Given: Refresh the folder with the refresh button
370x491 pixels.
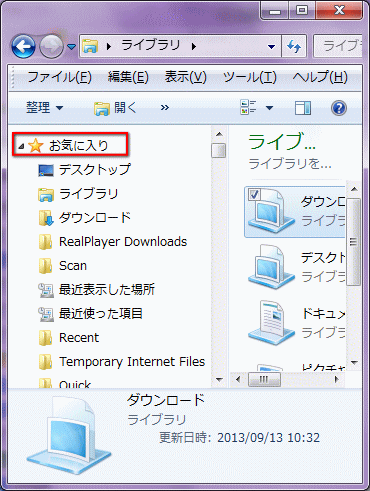Looking at the screenshot, I should click(x=294, y=46).
